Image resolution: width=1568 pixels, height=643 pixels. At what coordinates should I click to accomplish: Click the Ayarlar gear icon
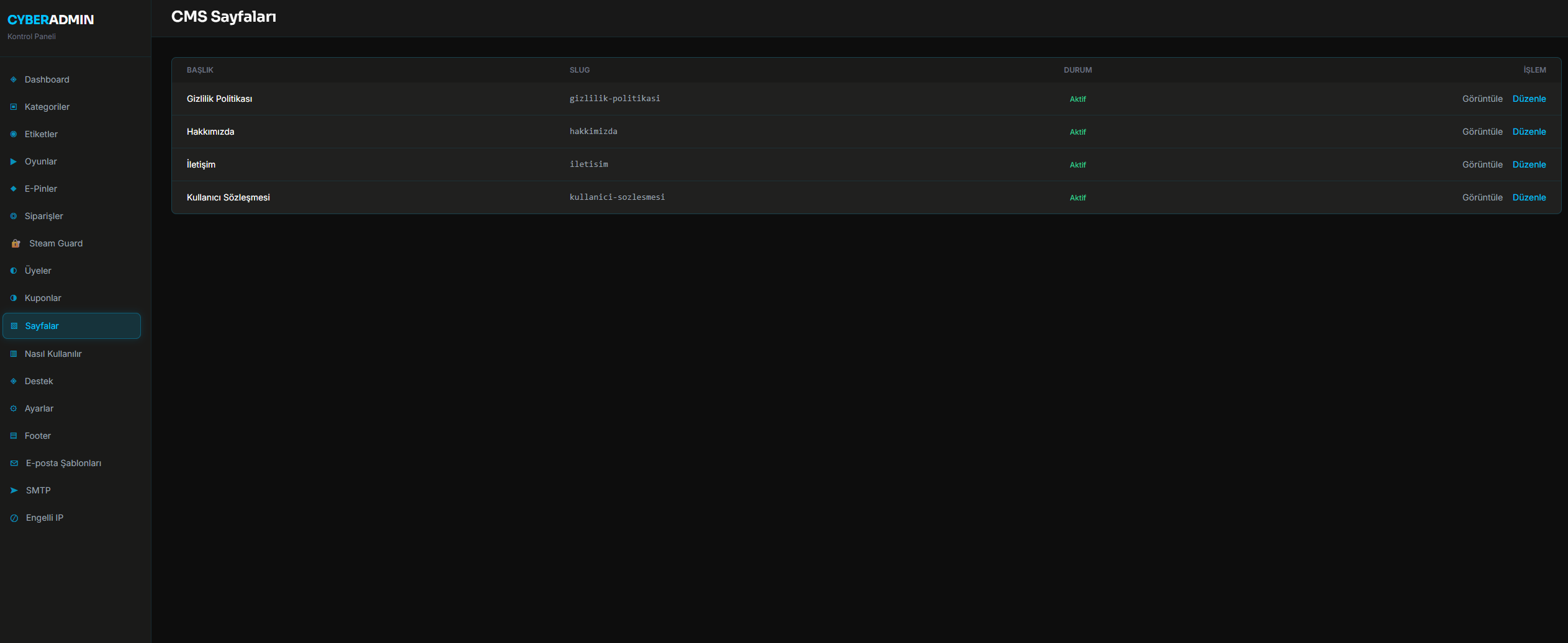[14, 408]
